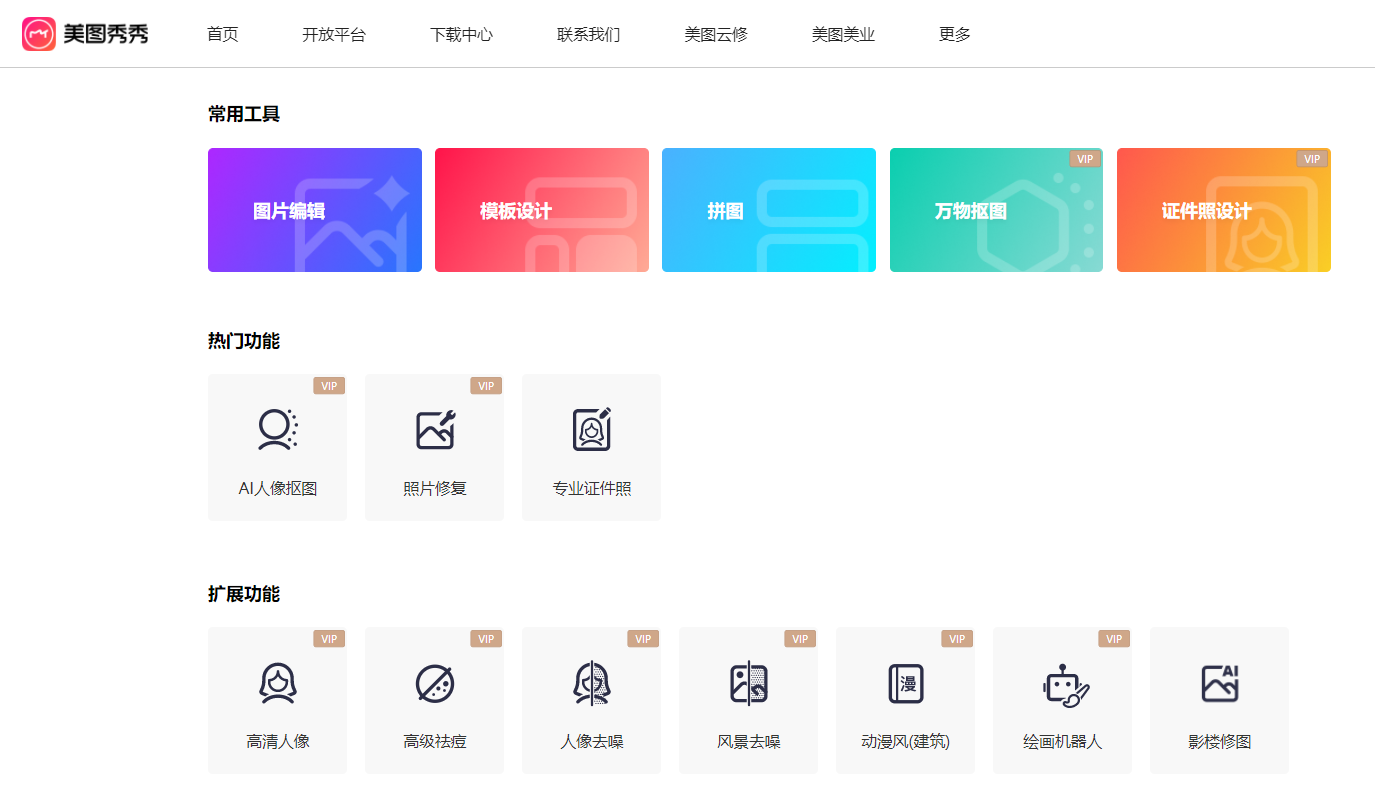This screenshot has height=793, width=1375.
Task: Click the 美图秀秀 logo icon
Action: (x=39, y=34)
